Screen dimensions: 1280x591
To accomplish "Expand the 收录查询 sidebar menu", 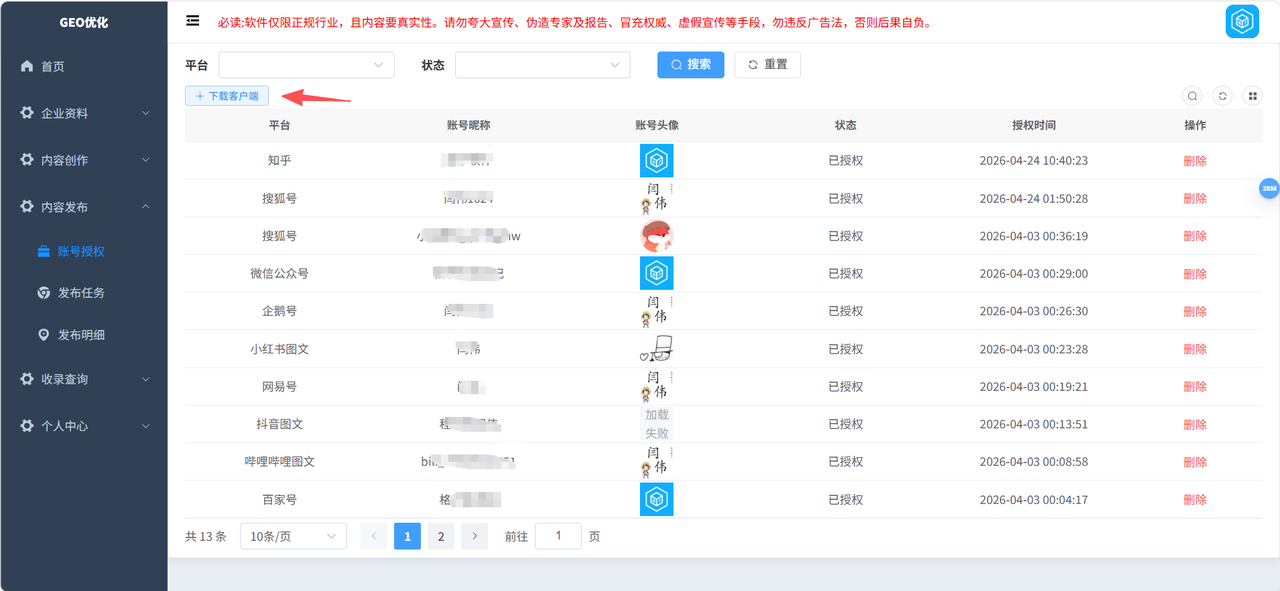I will tap(84, 379).
